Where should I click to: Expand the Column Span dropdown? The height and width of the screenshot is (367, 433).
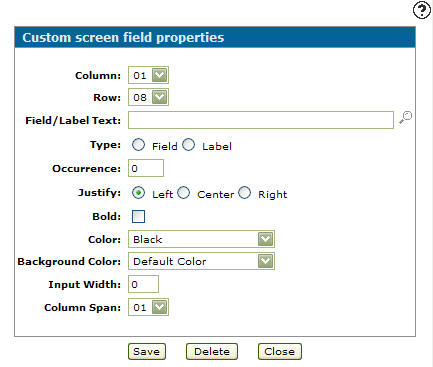click(148, 307)
